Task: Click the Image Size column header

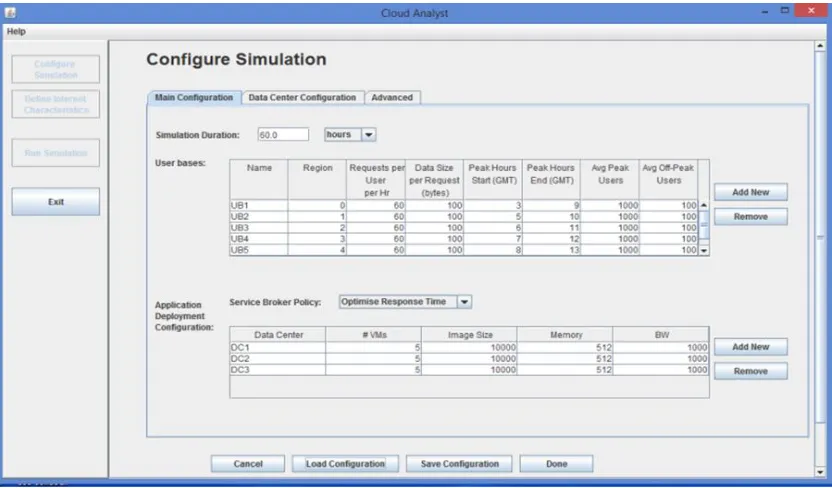Action: coord(470,335)
